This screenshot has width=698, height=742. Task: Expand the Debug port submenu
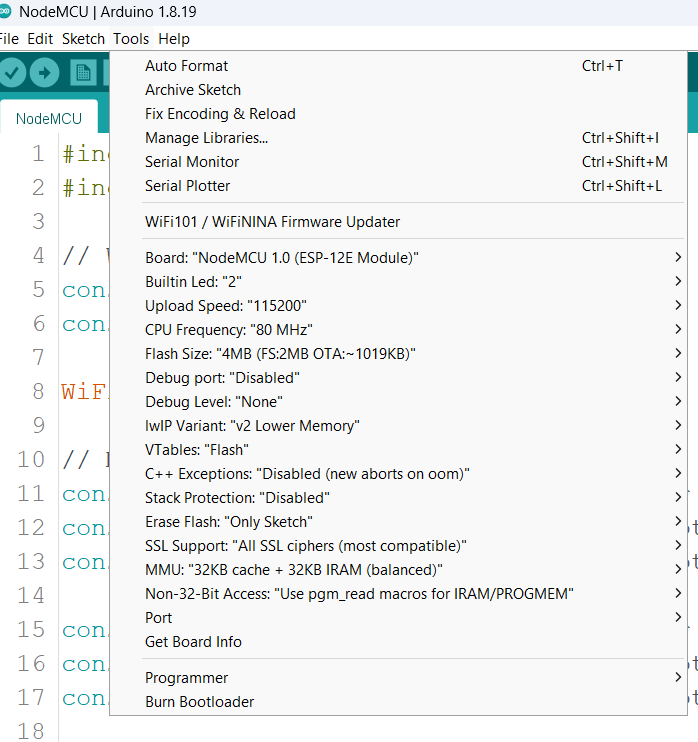[398, 378]
